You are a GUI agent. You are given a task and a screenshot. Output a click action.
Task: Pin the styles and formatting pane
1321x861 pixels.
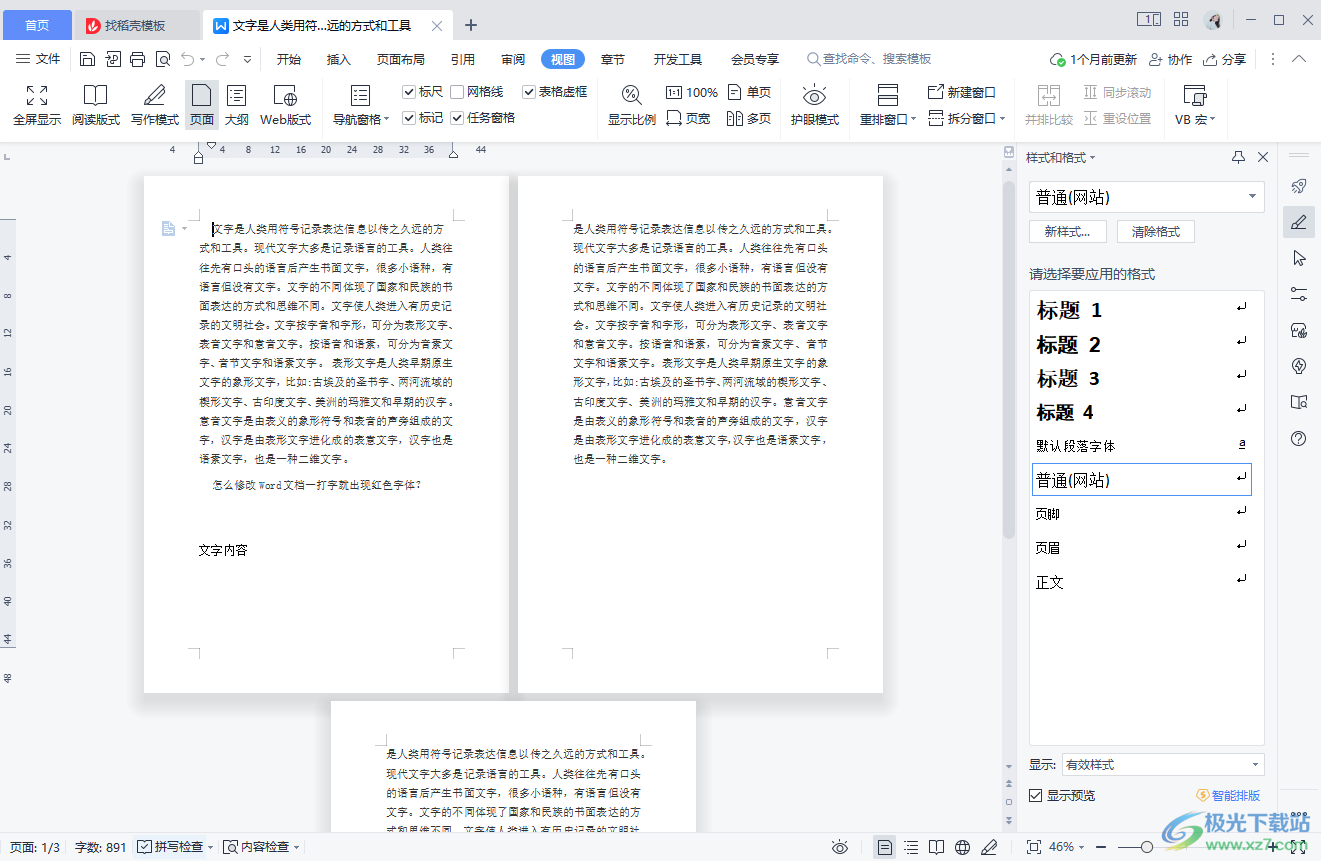pos(1238,157)
